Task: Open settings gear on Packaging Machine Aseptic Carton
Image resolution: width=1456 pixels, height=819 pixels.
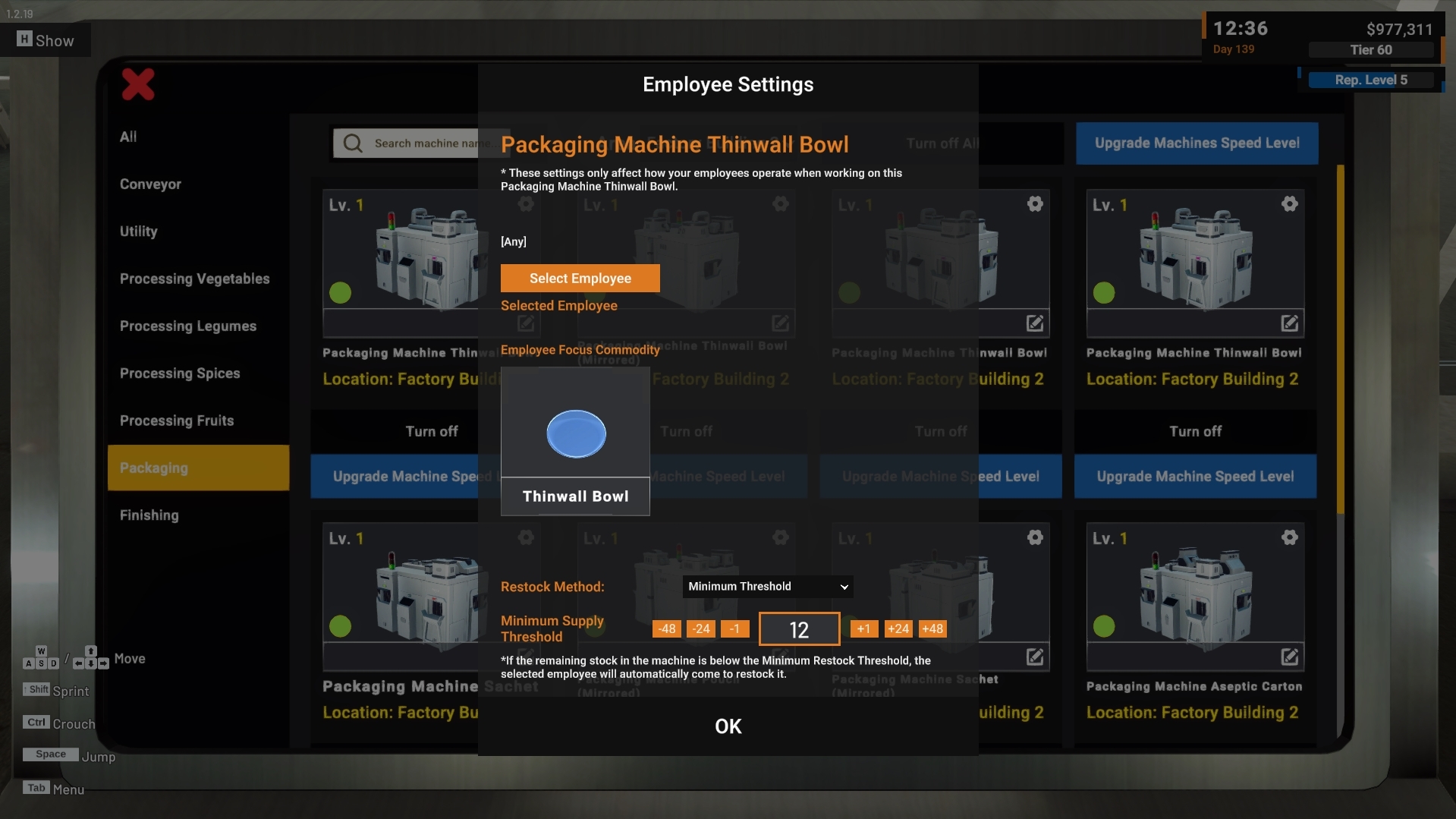Action: coord(1289,537)
